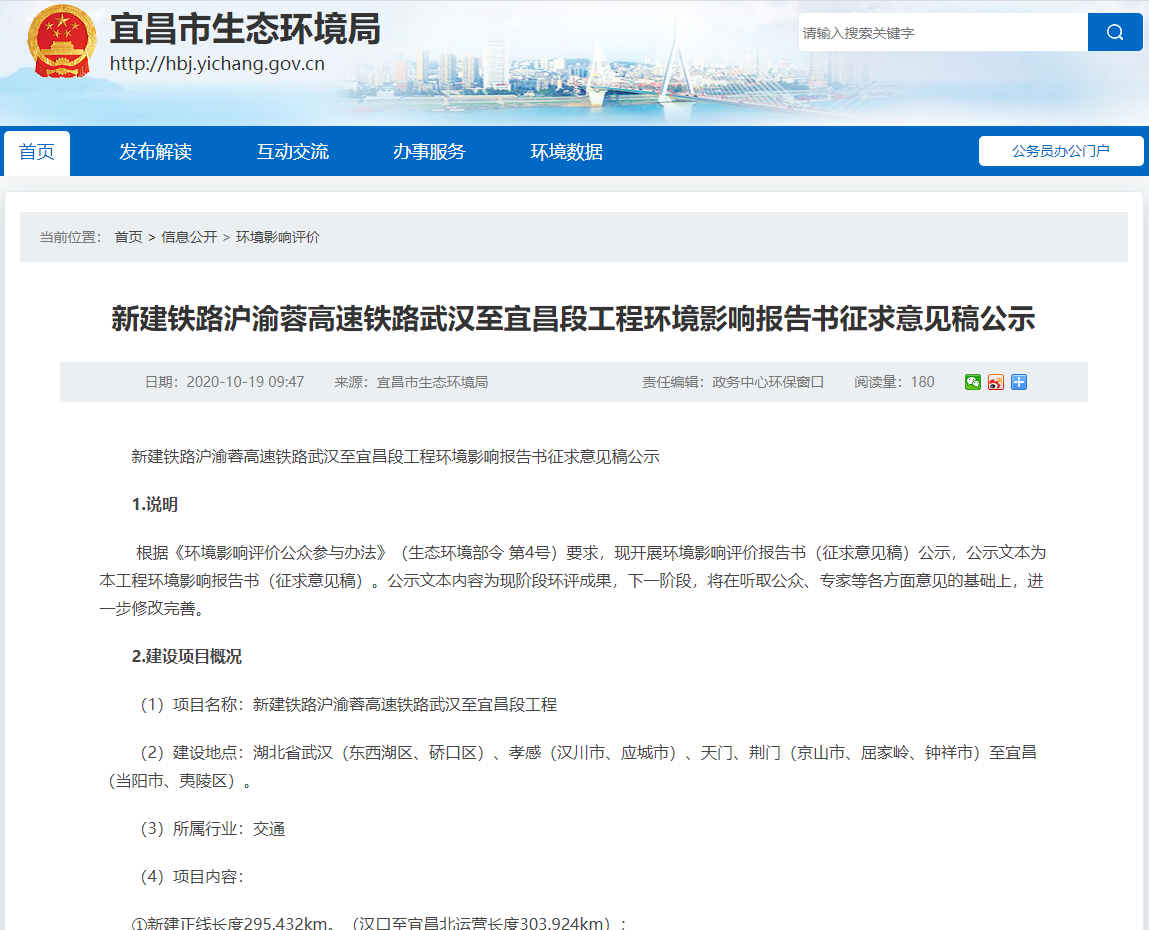1149x930 pixels.
Task: Click the hbj.yichang.gov.cn URL text
Action: point(216,64)
